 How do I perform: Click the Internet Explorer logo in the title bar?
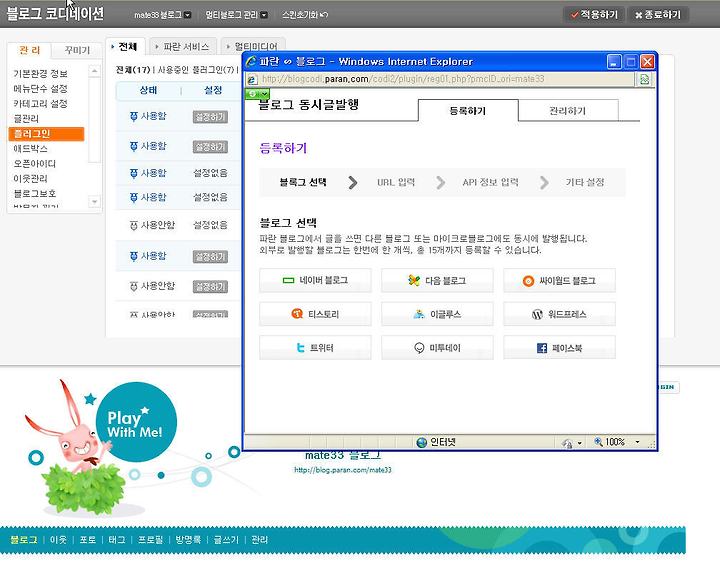[251, 62]
